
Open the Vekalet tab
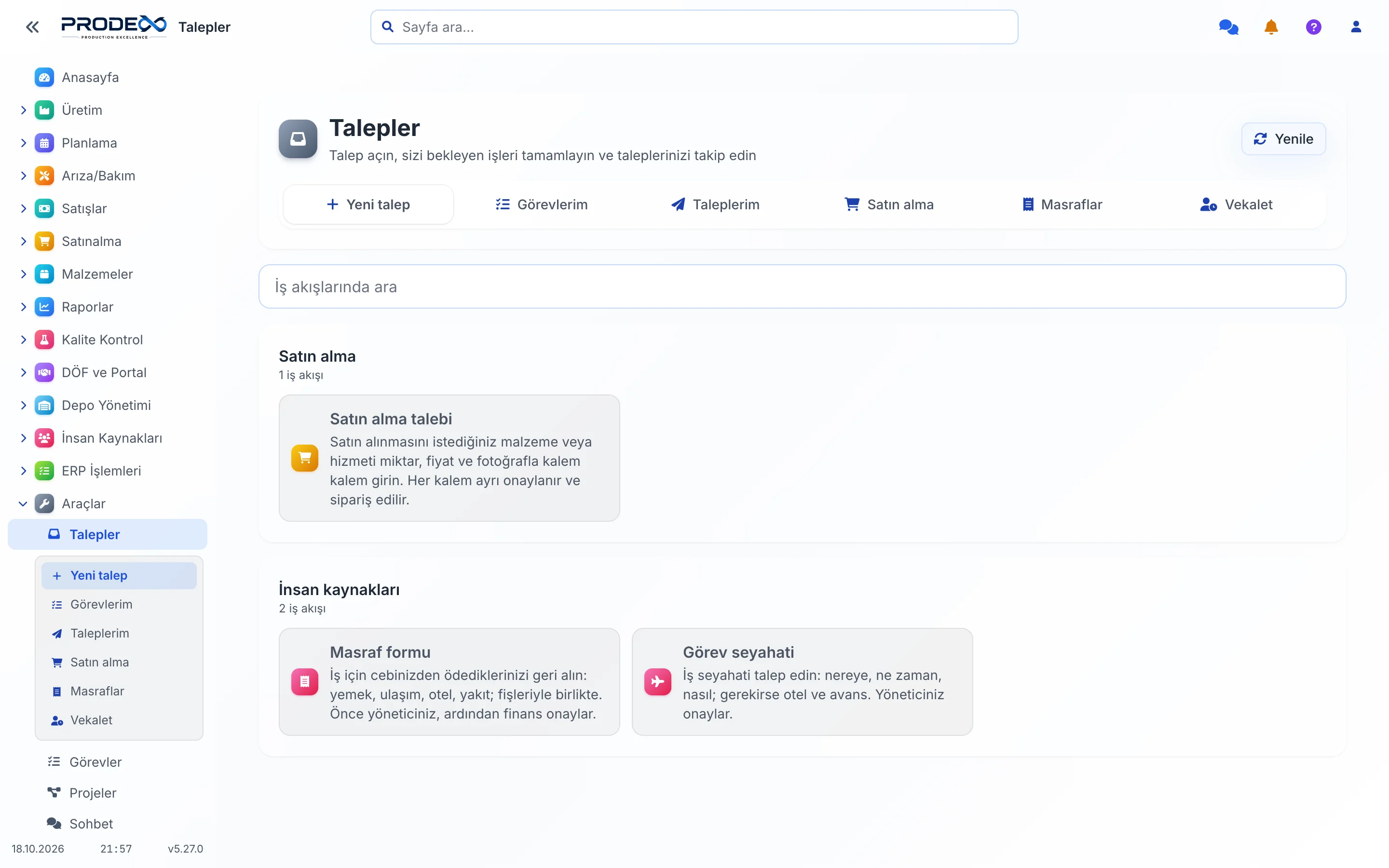(1236, 204)
